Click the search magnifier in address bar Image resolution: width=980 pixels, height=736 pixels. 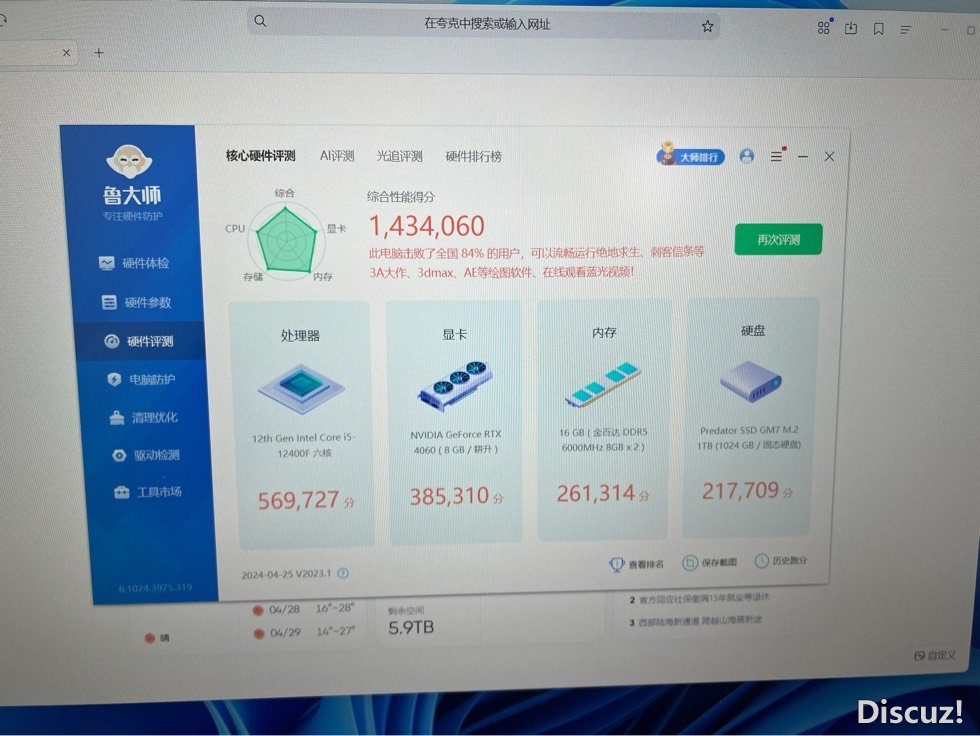[261, 21]
